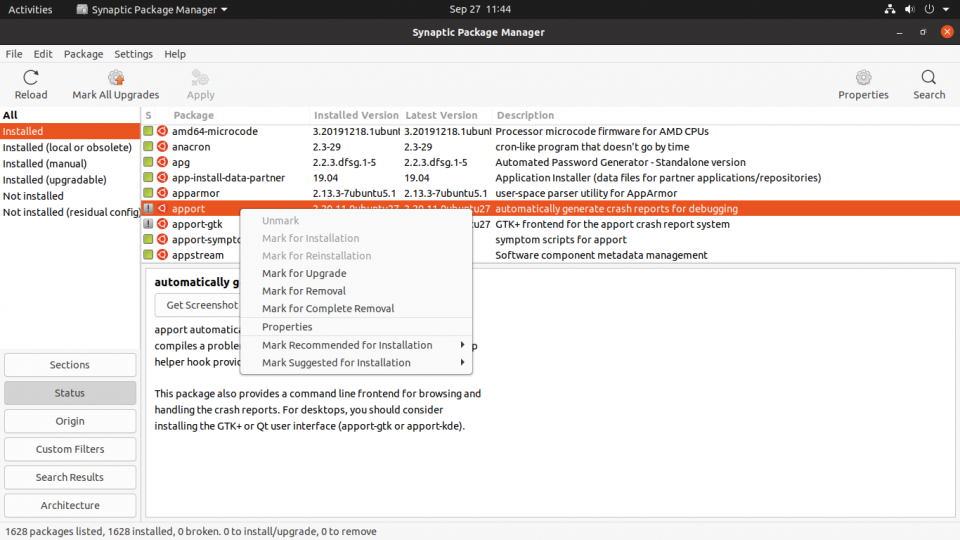This screenshot has width=960, height=540.
Task: Click the clock showing Sep 27 11:44
Action: [480, 9]
